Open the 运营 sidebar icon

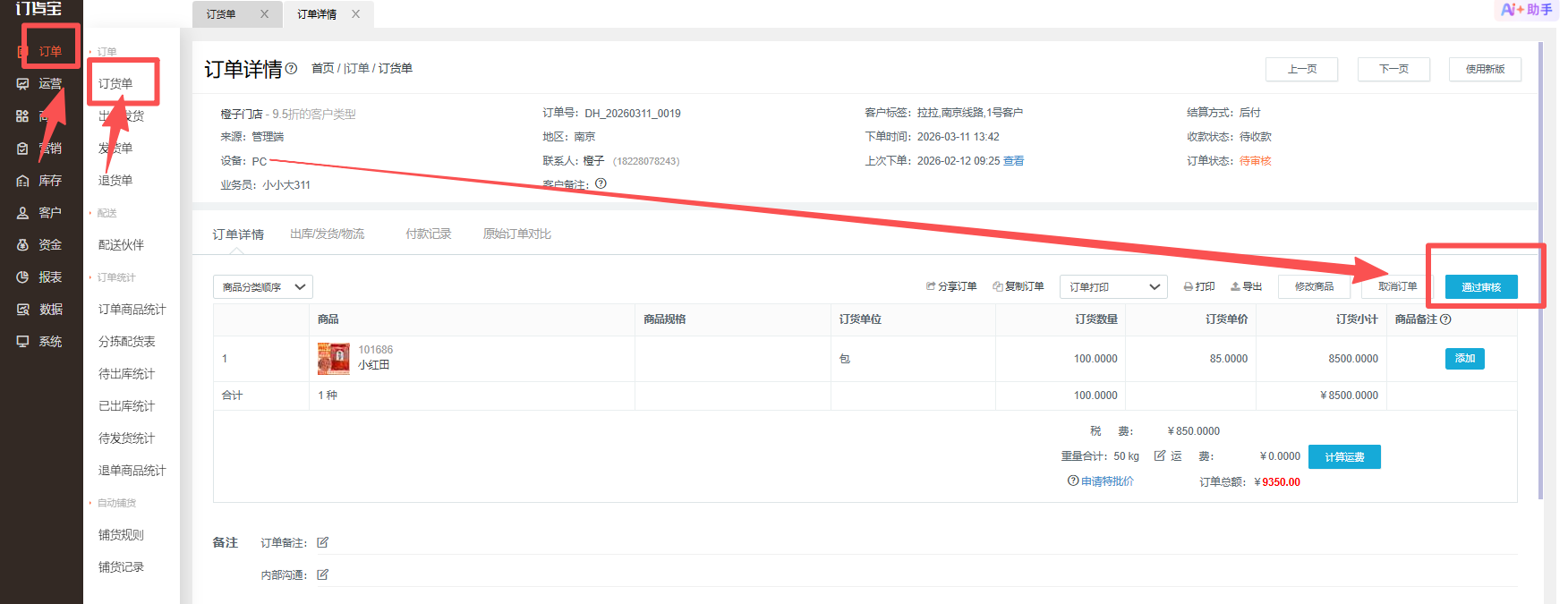pos(23,84)
